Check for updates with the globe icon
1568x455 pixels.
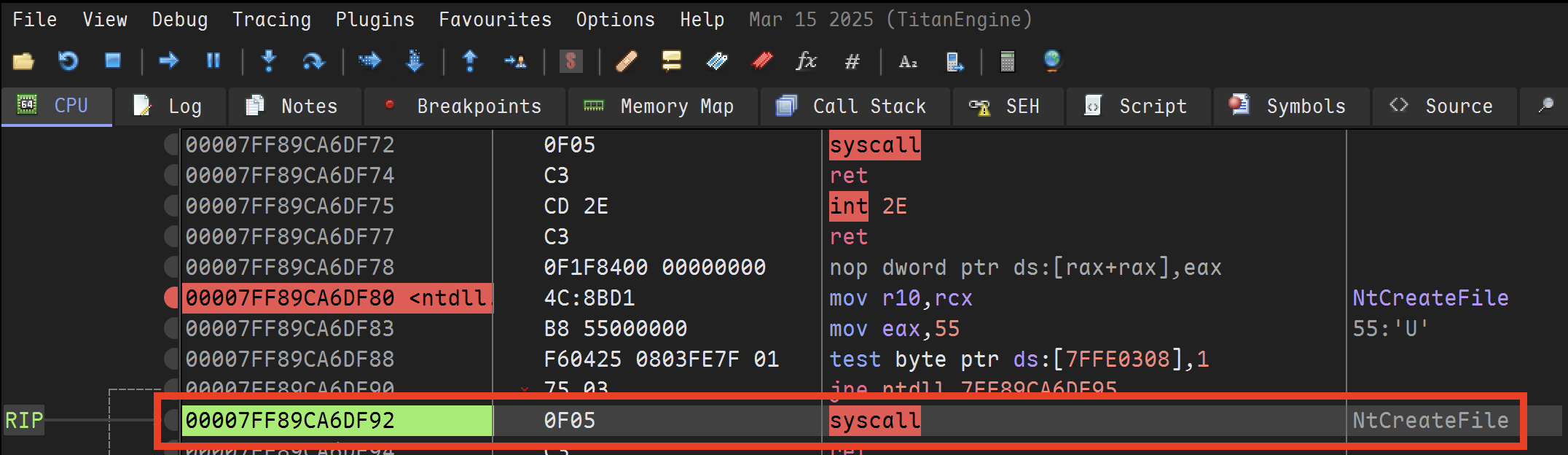tap(1052, 61)
